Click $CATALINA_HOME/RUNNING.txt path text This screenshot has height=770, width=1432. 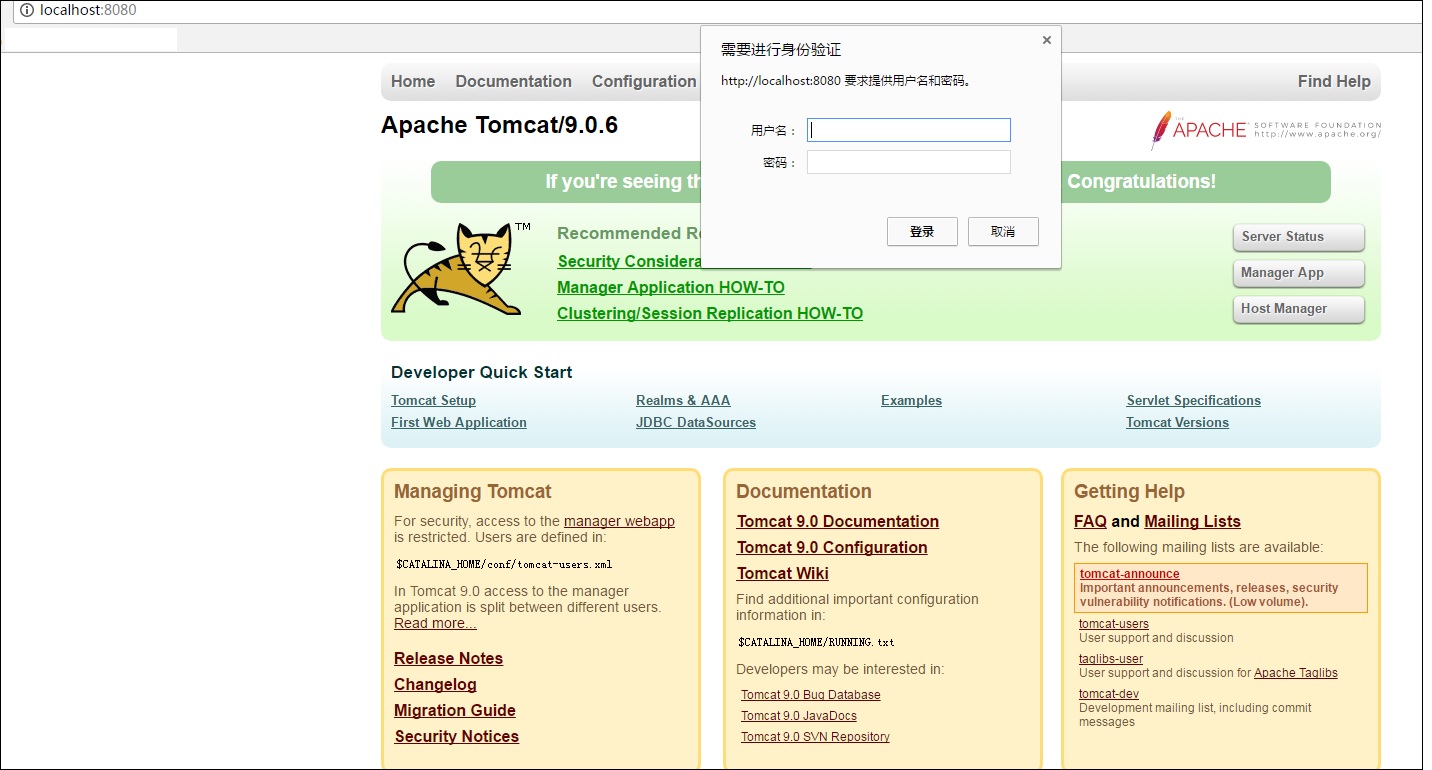pyautogui.click(x=816, y=642)
